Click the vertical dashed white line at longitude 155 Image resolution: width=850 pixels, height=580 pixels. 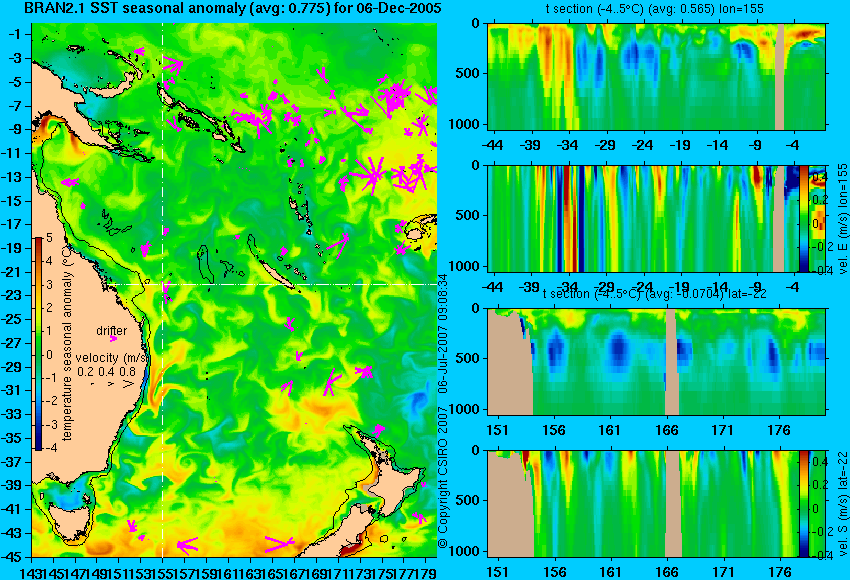[163, 290]
